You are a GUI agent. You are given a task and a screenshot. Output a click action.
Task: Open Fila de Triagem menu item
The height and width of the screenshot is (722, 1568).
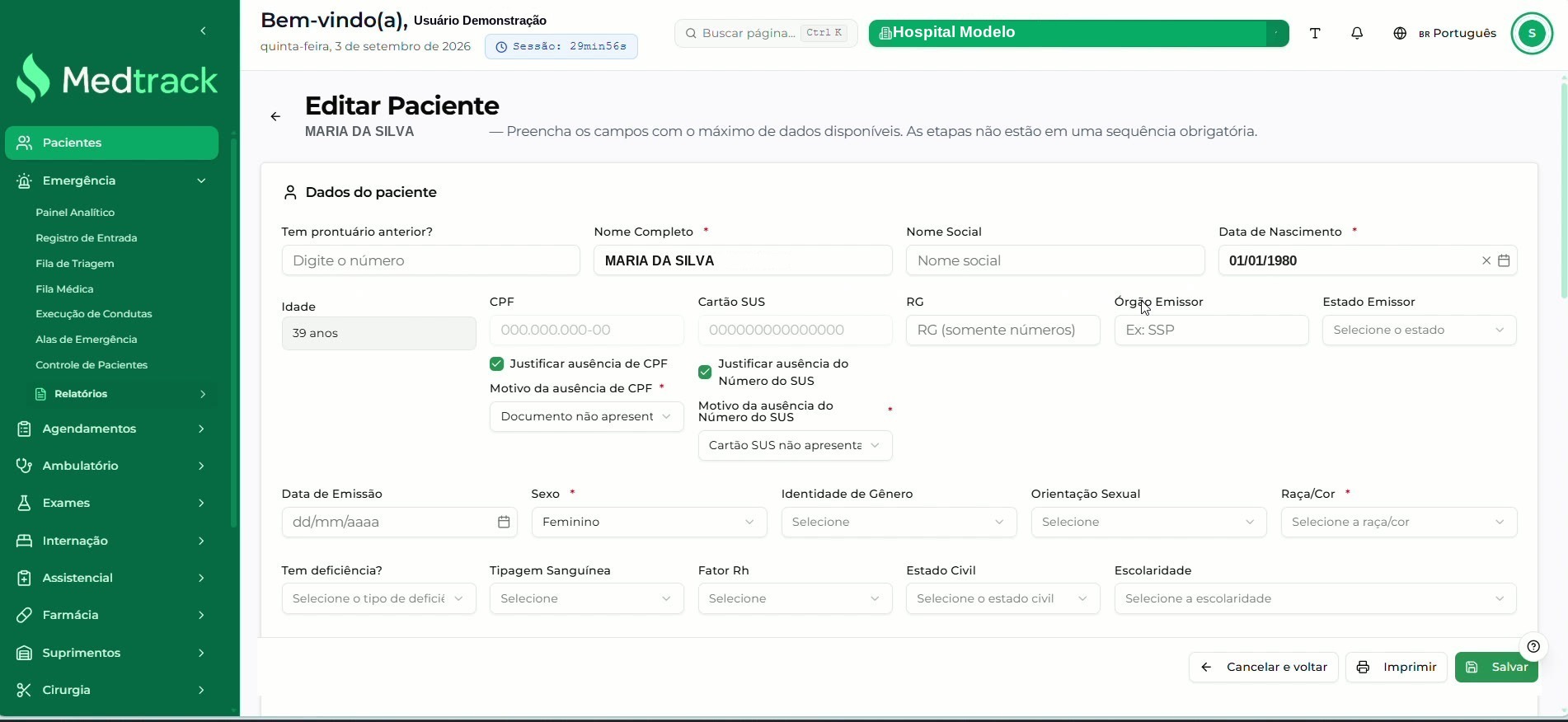(x=75, y=264)
